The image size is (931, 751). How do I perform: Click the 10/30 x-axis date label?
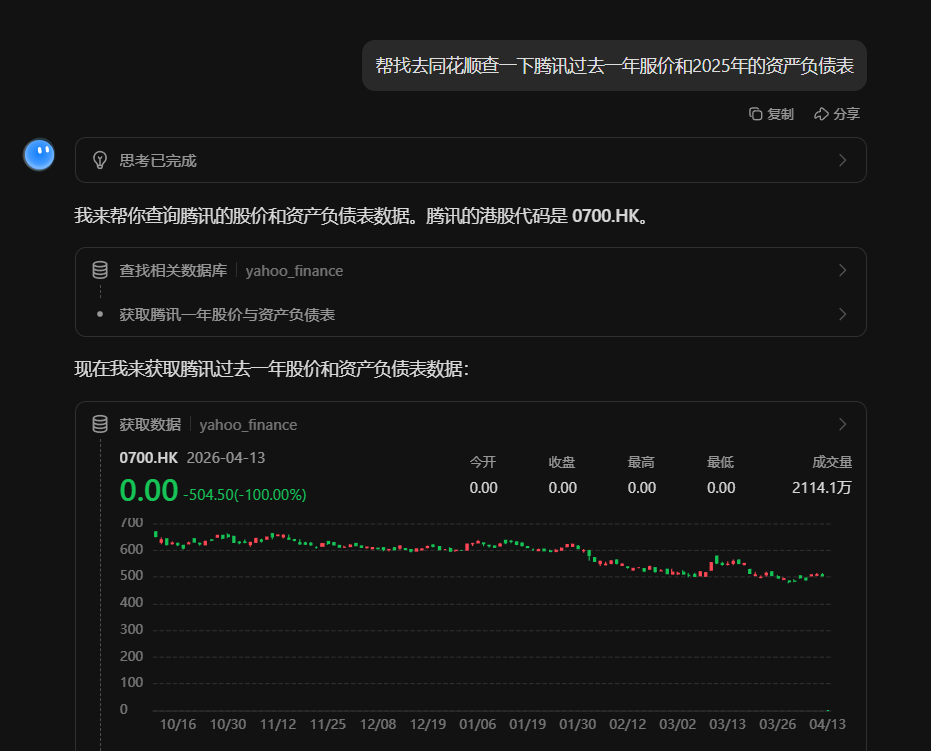[227, 724]
